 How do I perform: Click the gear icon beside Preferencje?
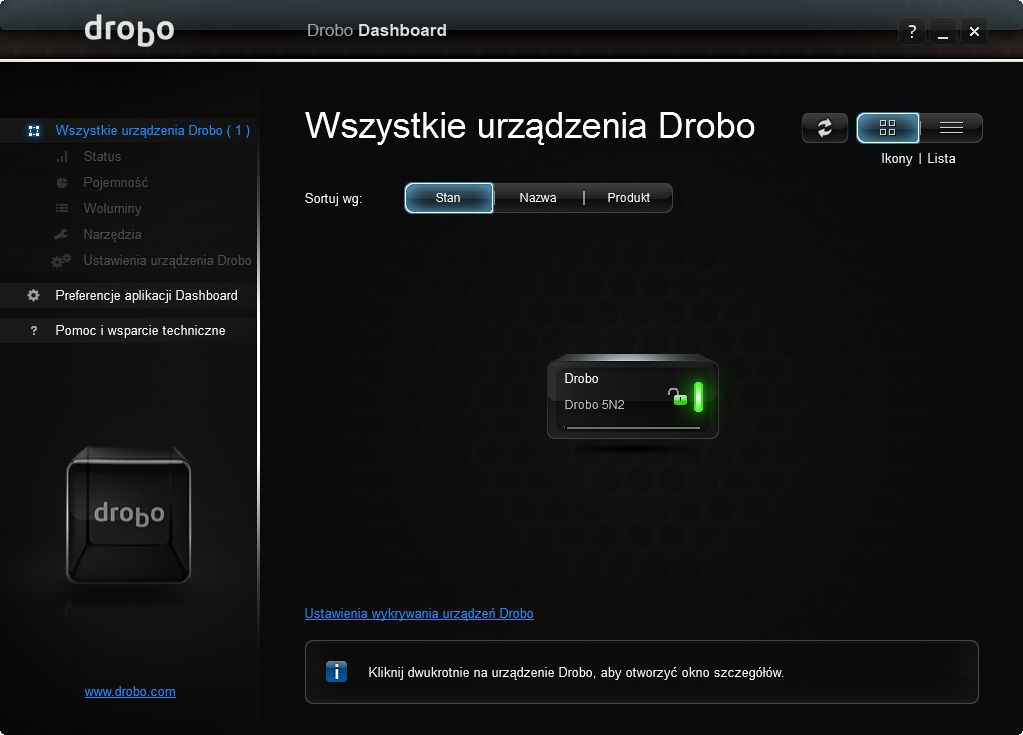point(33,295)
